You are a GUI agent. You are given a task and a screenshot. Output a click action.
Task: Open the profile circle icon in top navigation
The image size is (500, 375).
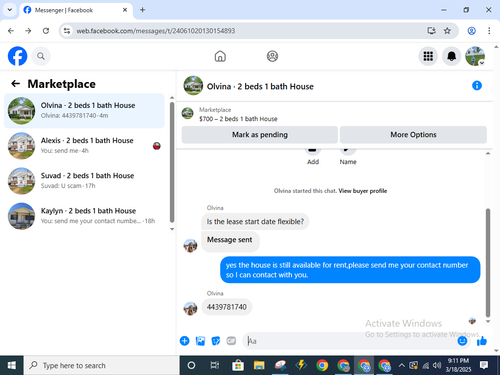pos(272,56)
